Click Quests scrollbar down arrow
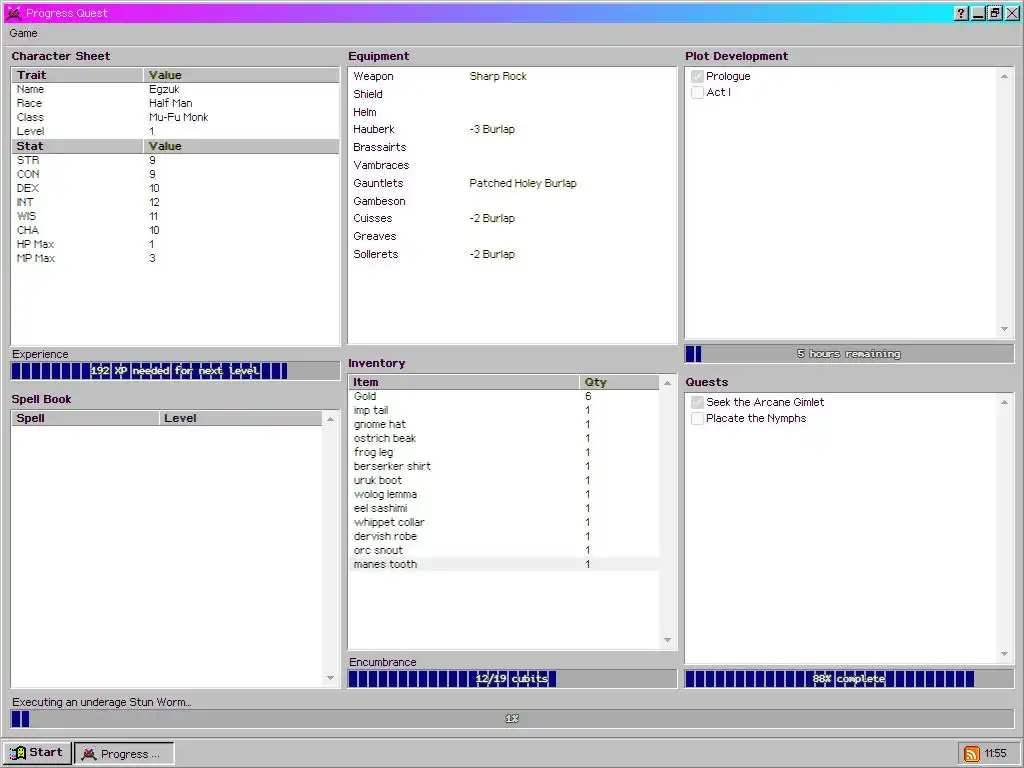This screenshot has width=1024, height=768. 1004,654
